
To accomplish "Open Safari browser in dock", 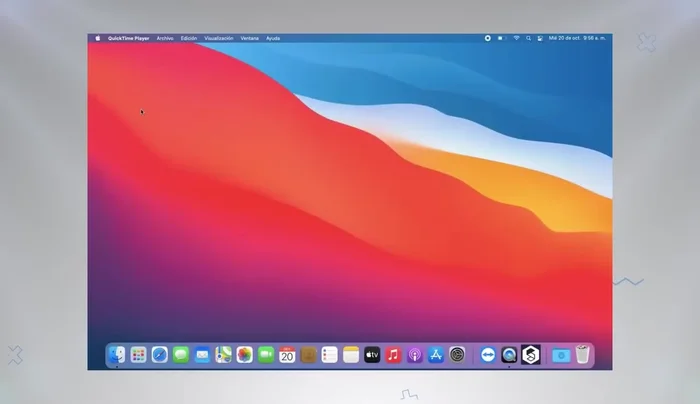I will tap(159, 355).
